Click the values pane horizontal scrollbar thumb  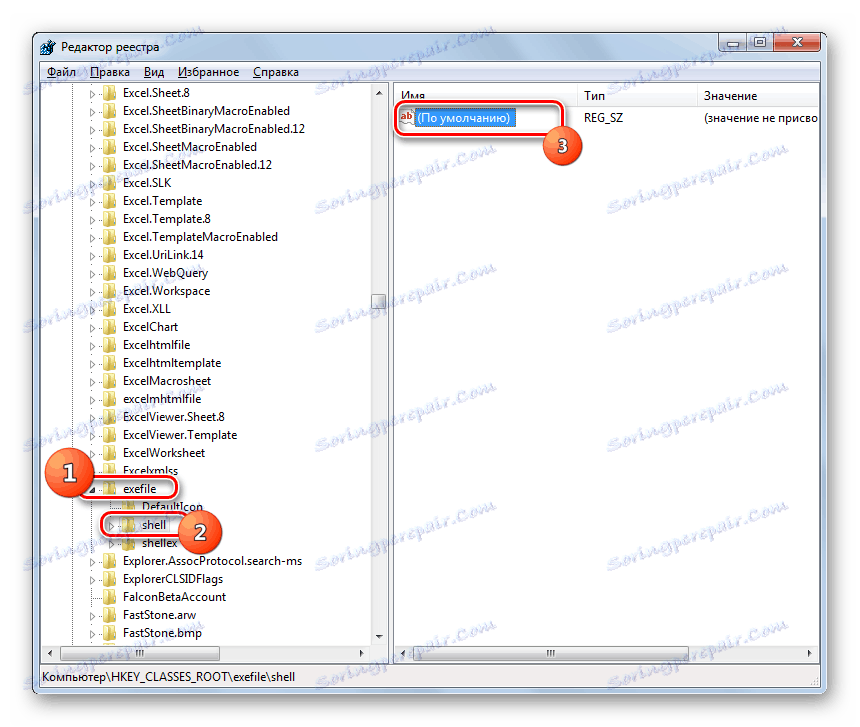549,653
